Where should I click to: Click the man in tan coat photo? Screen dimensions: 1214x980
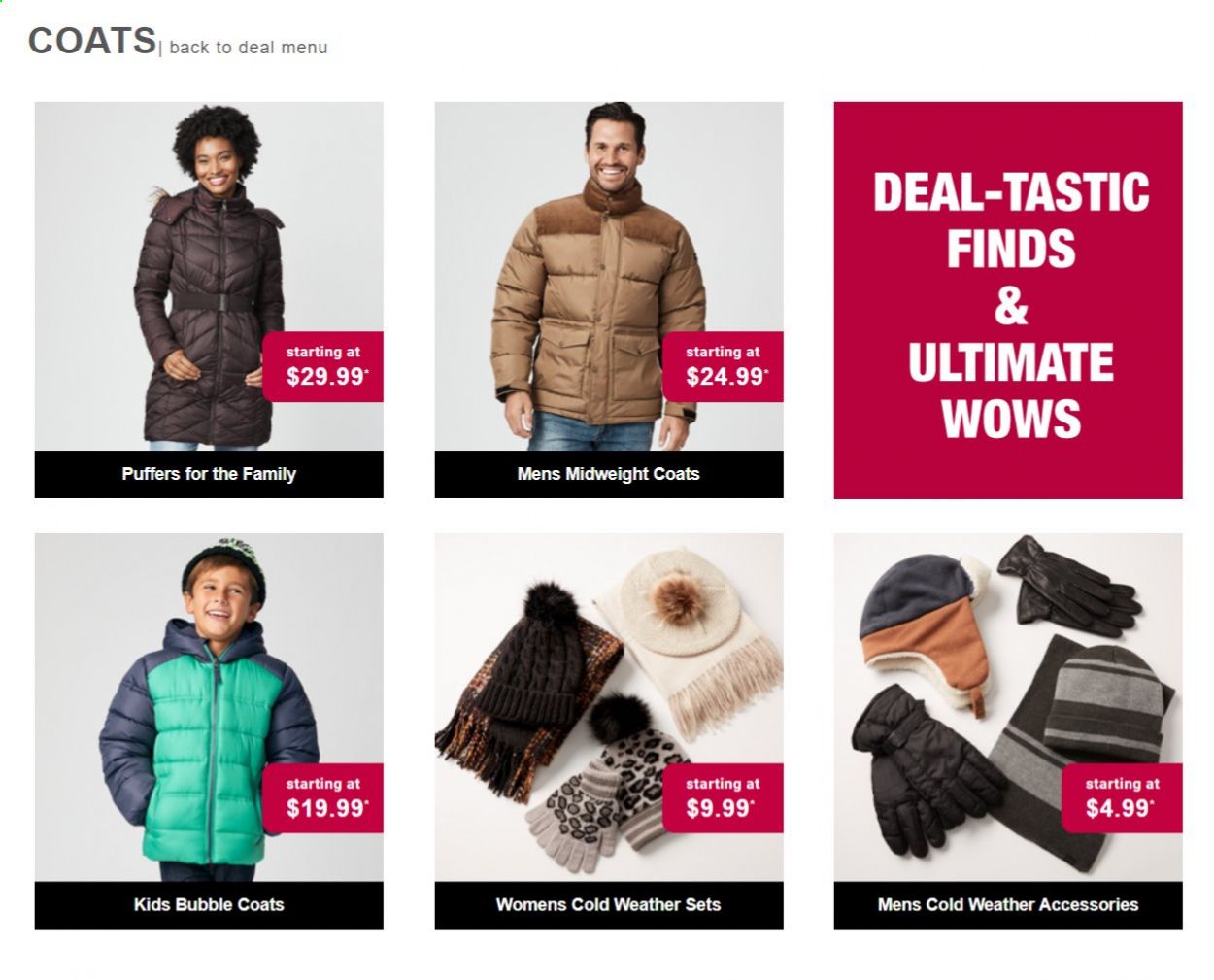(609, 276)
